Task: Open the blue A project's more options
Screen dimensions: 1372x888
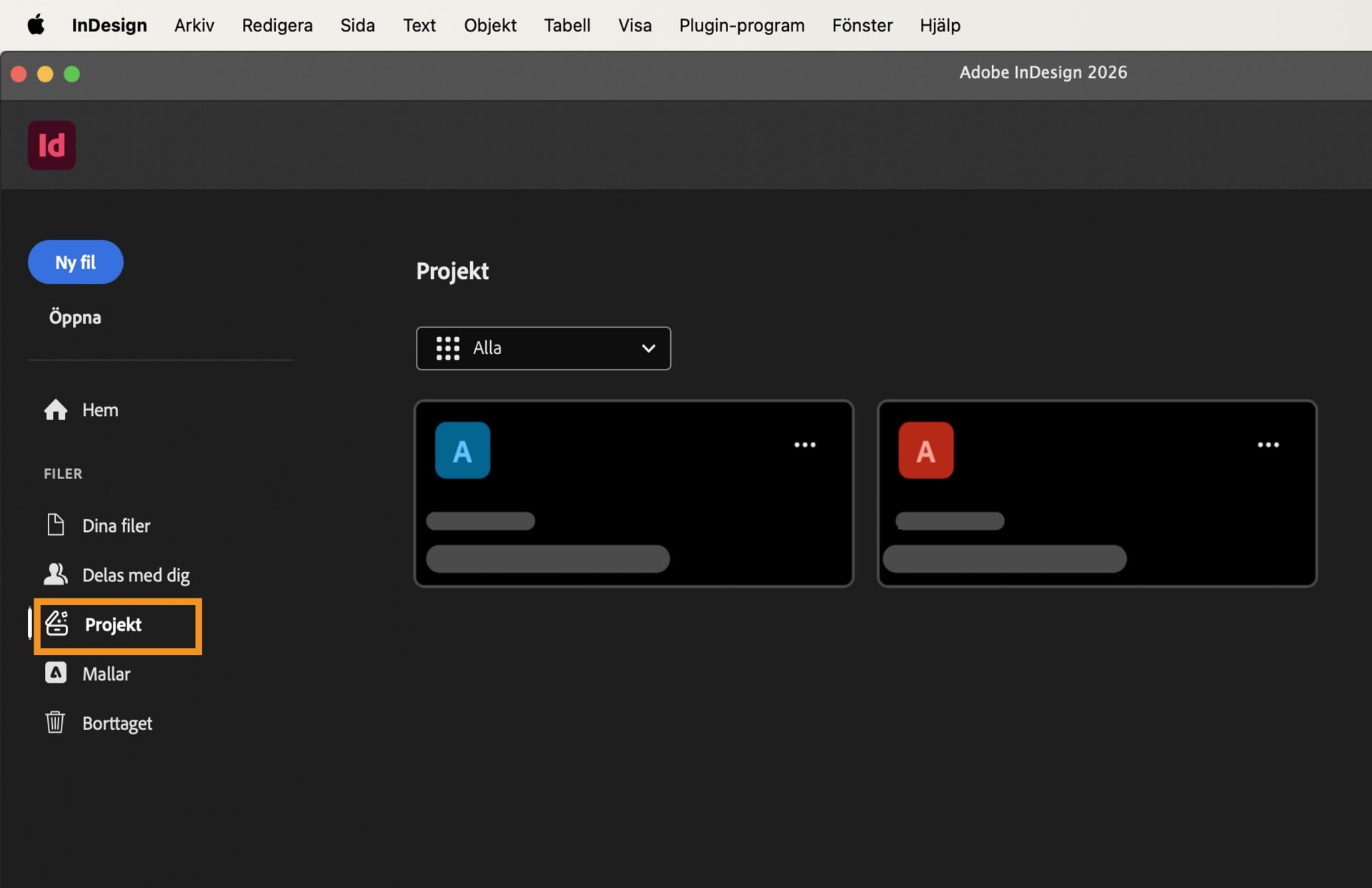Action: pyautogui.click(x=805, y=445)
